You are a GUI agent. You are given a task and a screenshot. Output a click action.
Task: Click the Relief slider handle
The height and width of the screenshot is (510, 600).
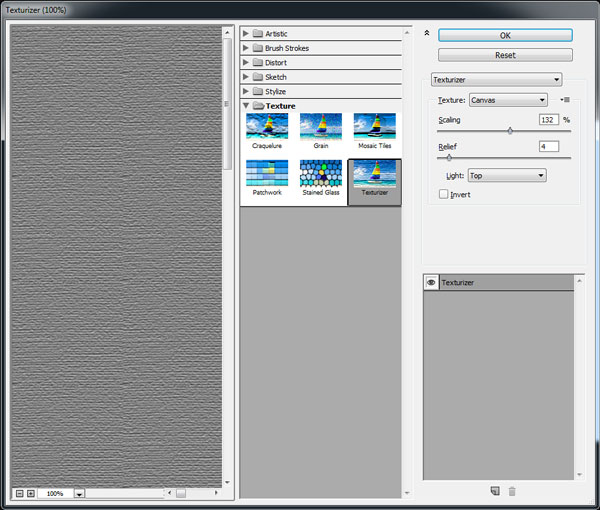(449, 158)
